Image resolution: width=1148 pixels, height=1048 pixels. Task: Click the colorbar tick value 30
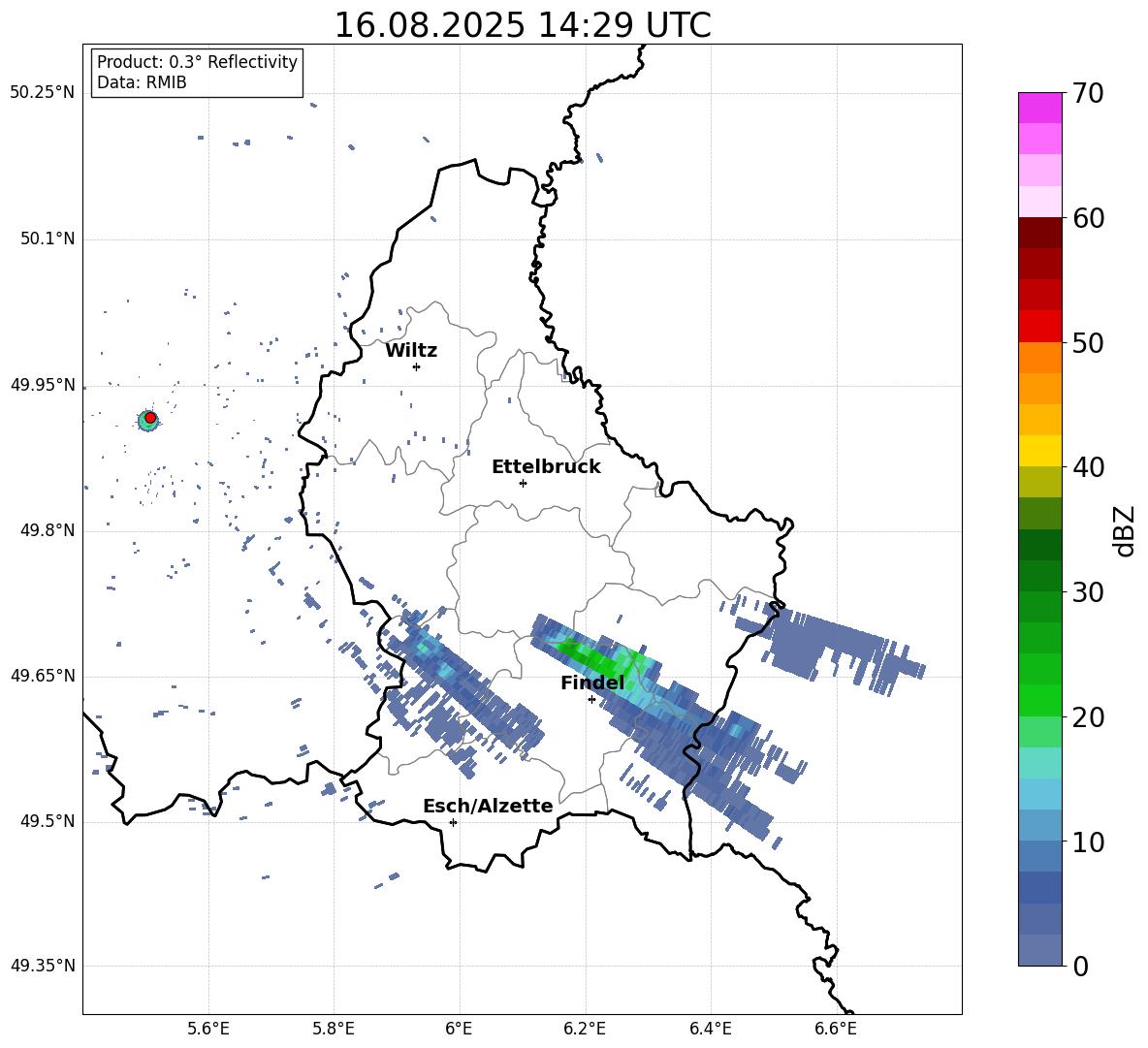pos(1088,592)
